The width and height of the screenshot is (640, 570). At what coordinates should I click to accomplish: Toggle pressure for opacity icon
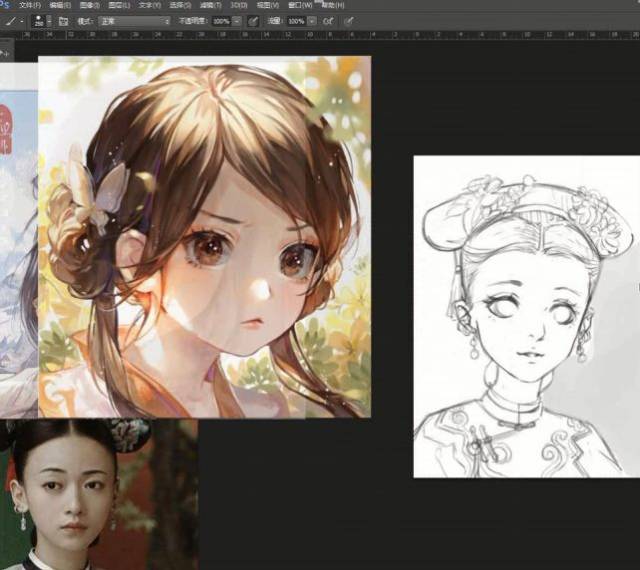(253, 21)
